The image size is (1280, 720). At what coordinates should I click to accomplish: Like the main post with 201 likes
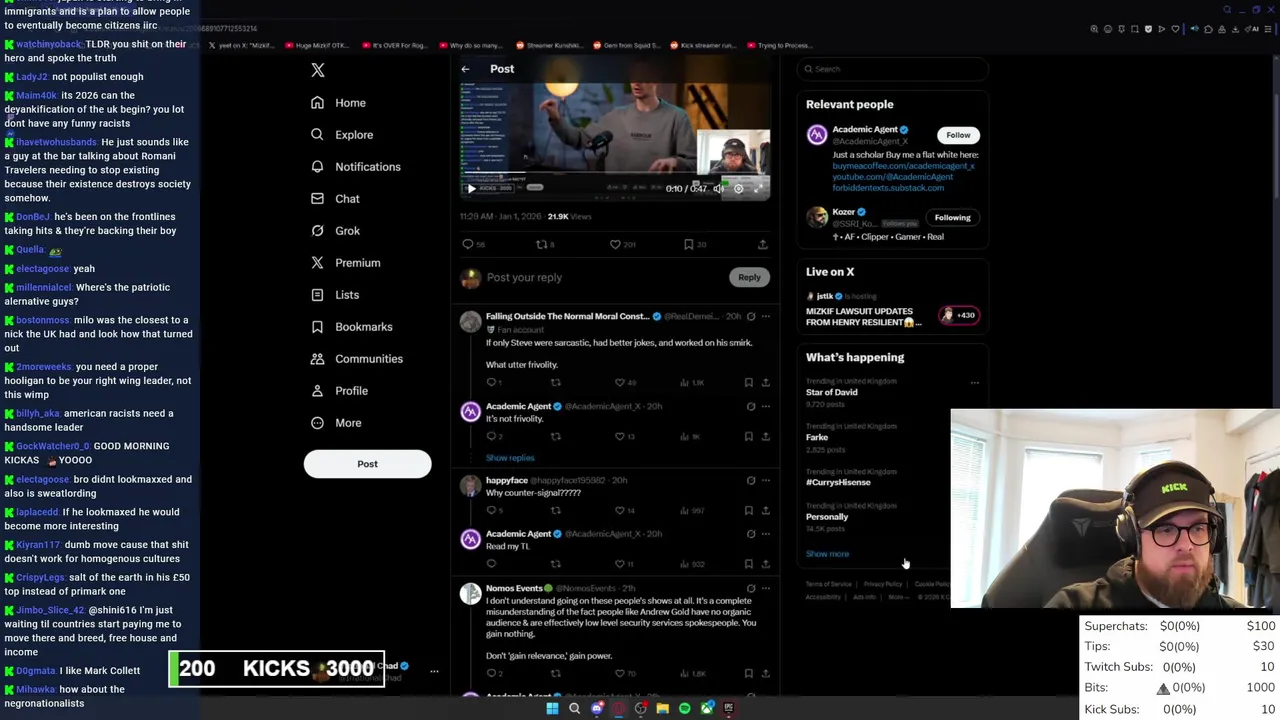point(615,244)
